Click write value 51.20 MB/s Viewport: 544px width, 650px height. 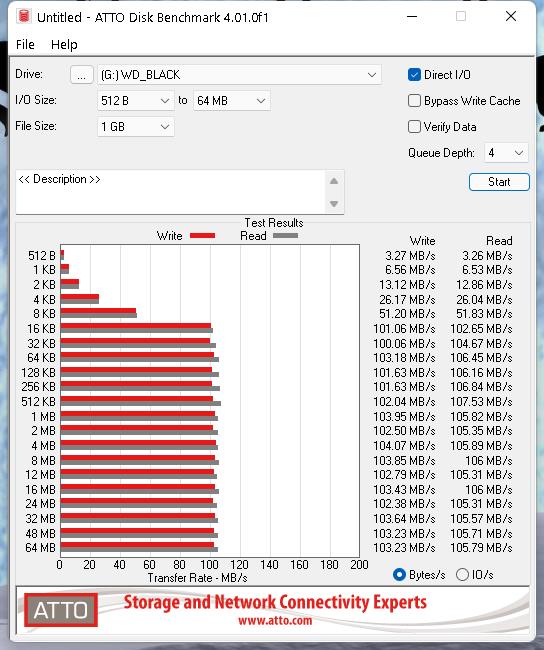point(407,314)
